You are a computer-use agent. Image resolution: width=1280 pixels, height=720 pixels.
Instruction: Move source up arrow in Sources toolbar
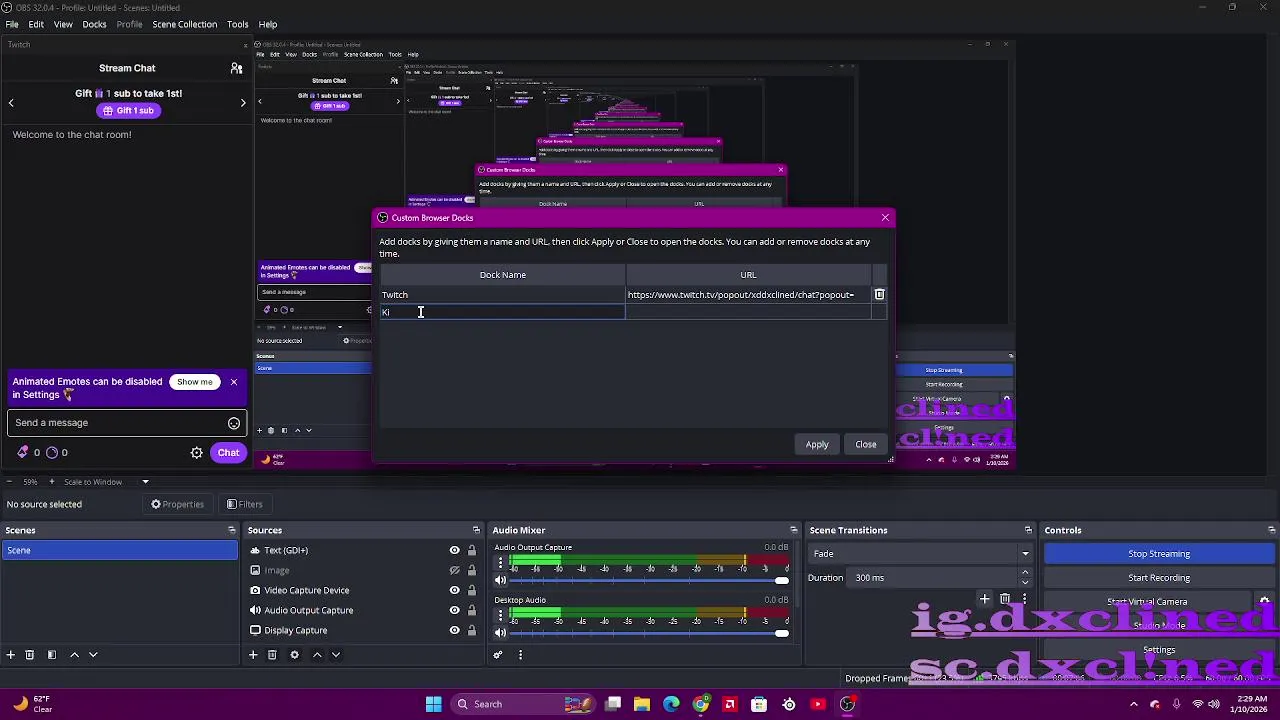tap(317, 654)
